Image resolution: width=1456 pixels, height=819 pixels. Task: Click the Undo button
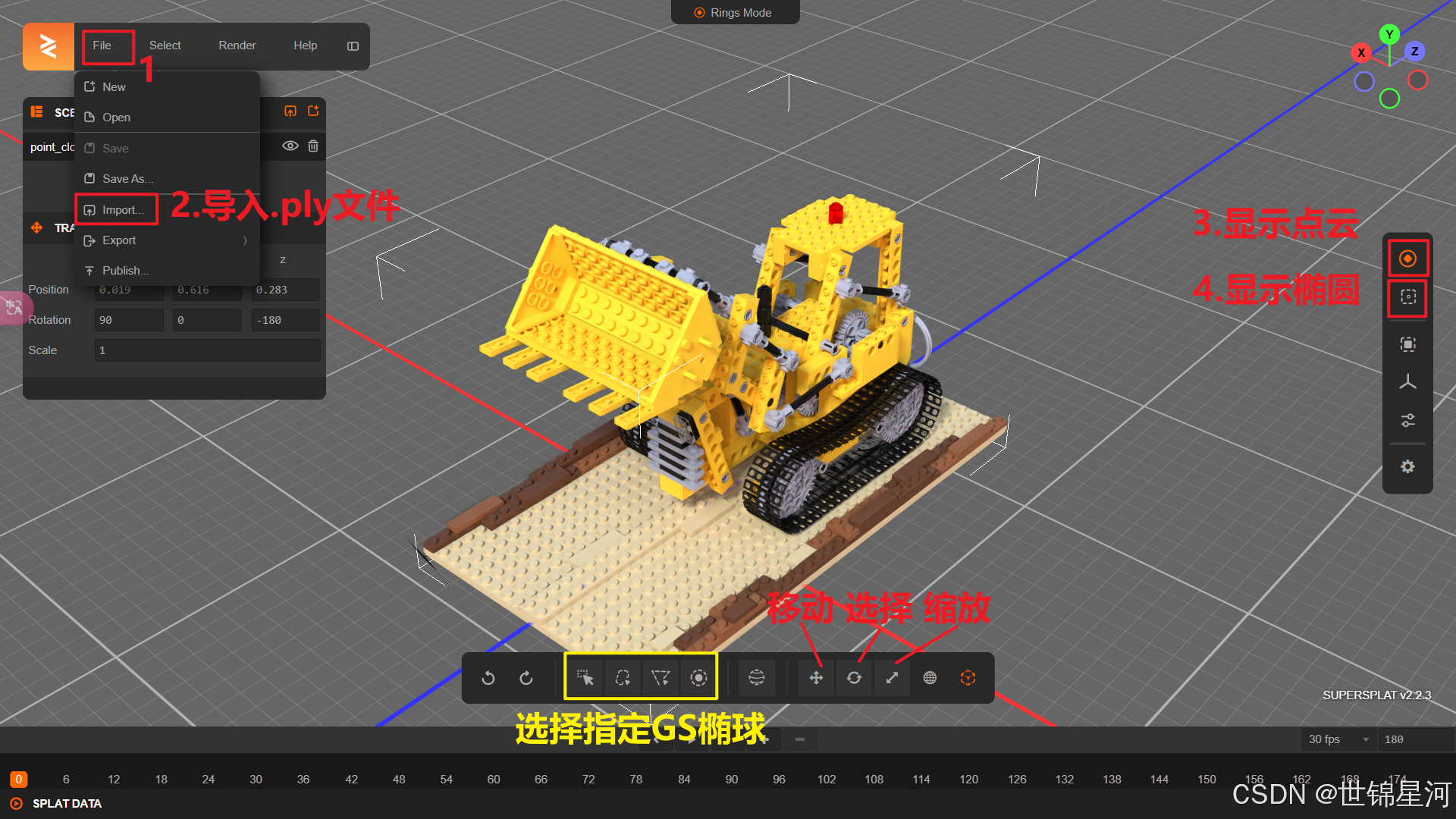[x=488, y=678]
